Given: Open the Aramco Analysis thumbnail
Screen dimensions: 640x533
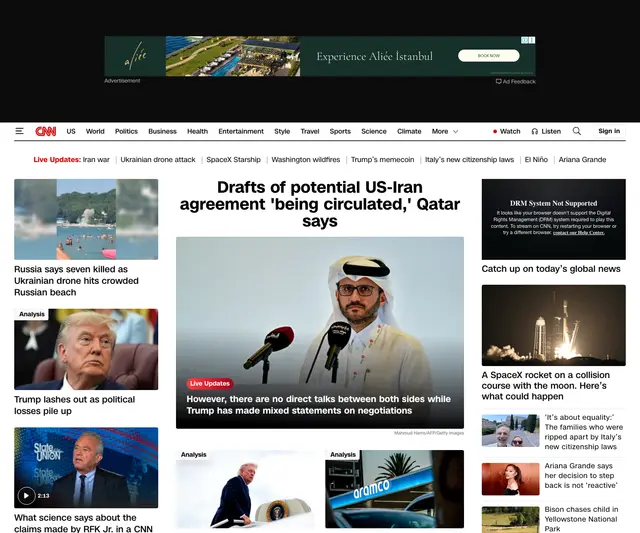Looking at the screenshot, I should pos(394,489).
